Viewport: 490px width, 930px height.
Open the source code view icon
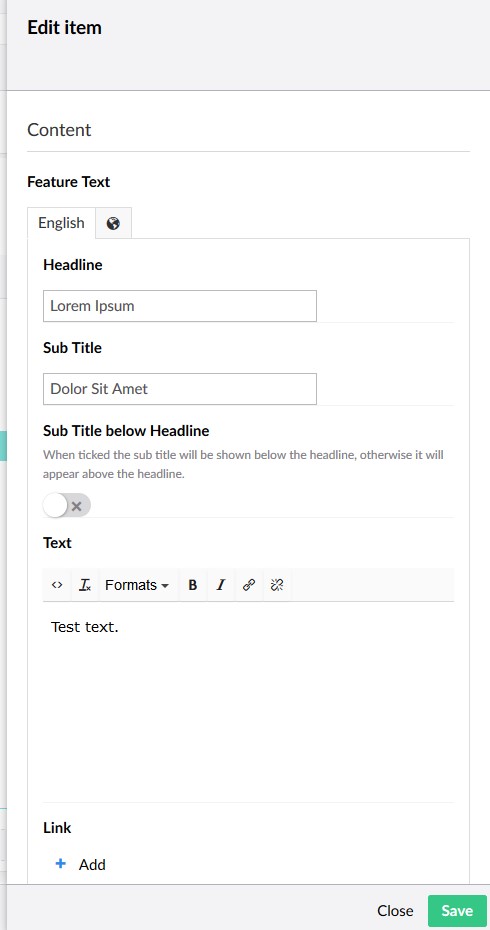(57, 585)
